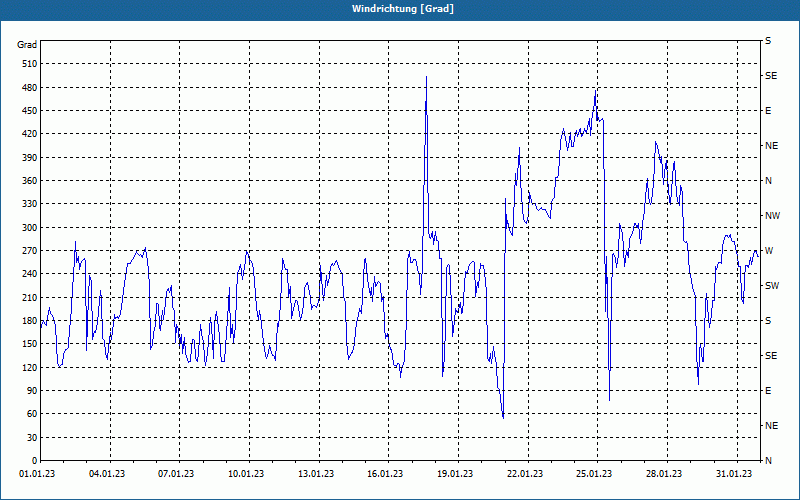800x500 pixels.
Task: Select the 90 degree axis label
Action: [x=32, y=391]
